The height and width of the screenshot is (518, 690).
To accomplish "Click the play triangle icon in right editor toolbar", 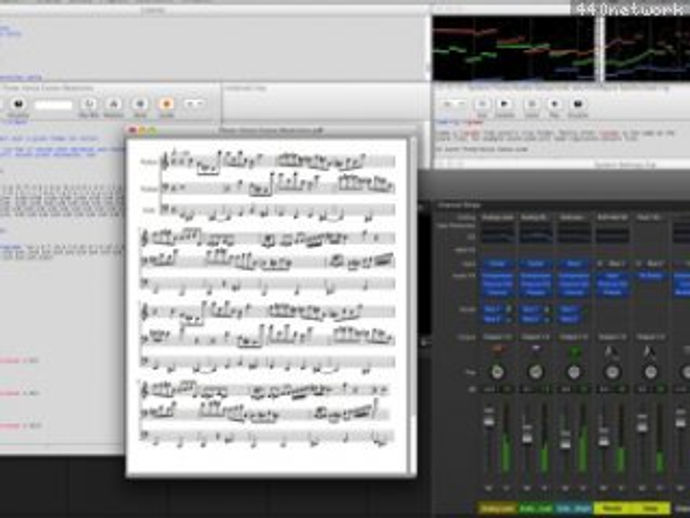I will 504,104.
